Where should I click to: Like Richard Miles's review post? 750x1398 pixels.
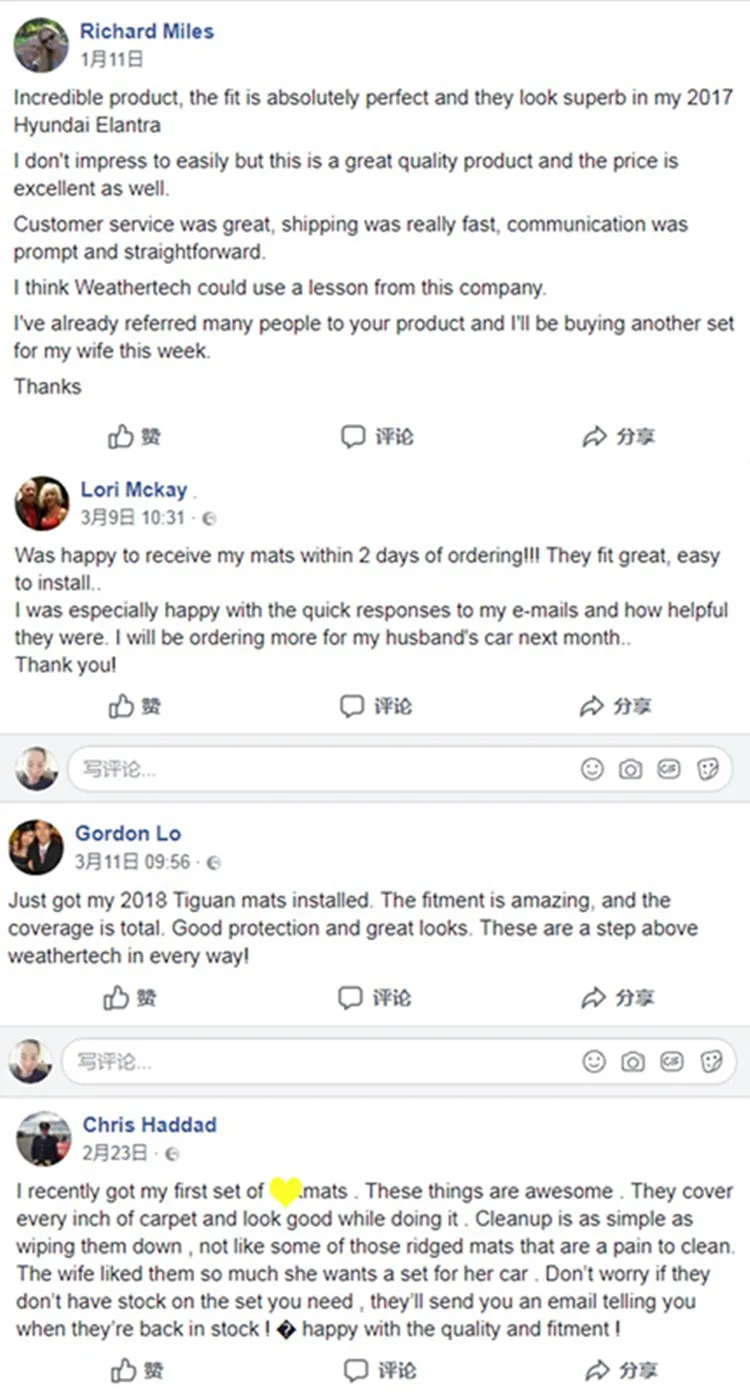(x=134, y=437)
